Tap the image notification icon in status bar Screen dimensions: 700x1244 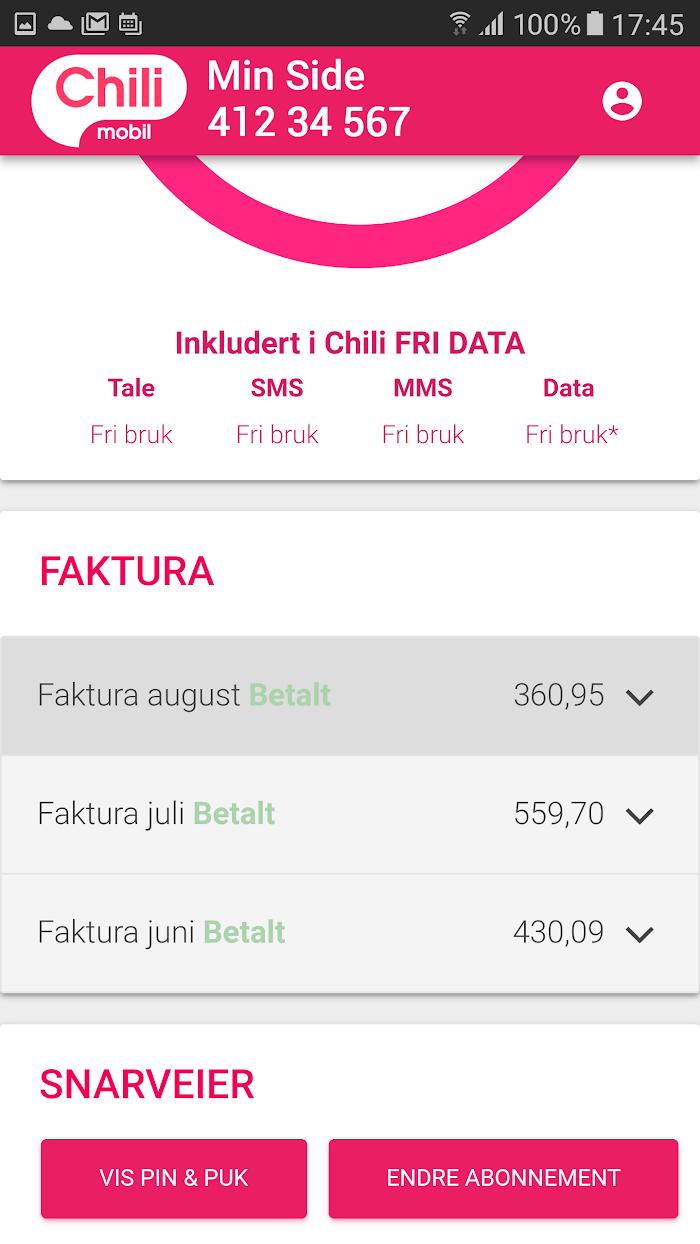(25, 23)
